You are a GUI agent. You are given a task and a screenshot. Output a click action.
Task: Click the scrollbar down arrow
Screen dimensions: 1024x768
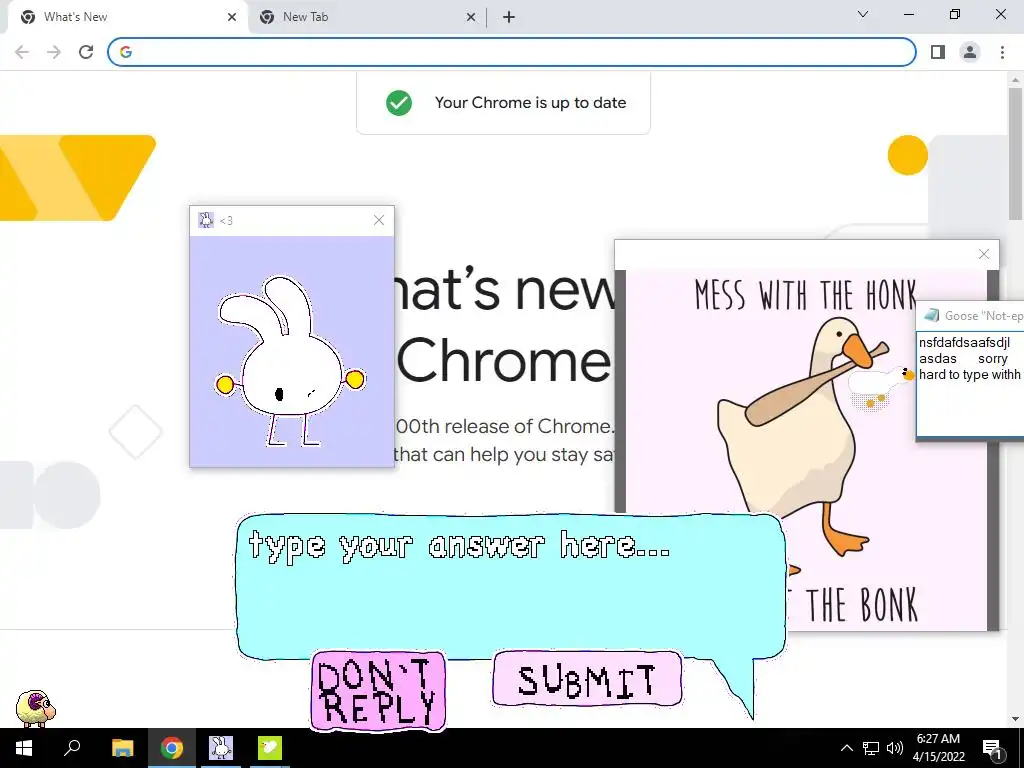pyautogui.click(x=1016, y=720)
